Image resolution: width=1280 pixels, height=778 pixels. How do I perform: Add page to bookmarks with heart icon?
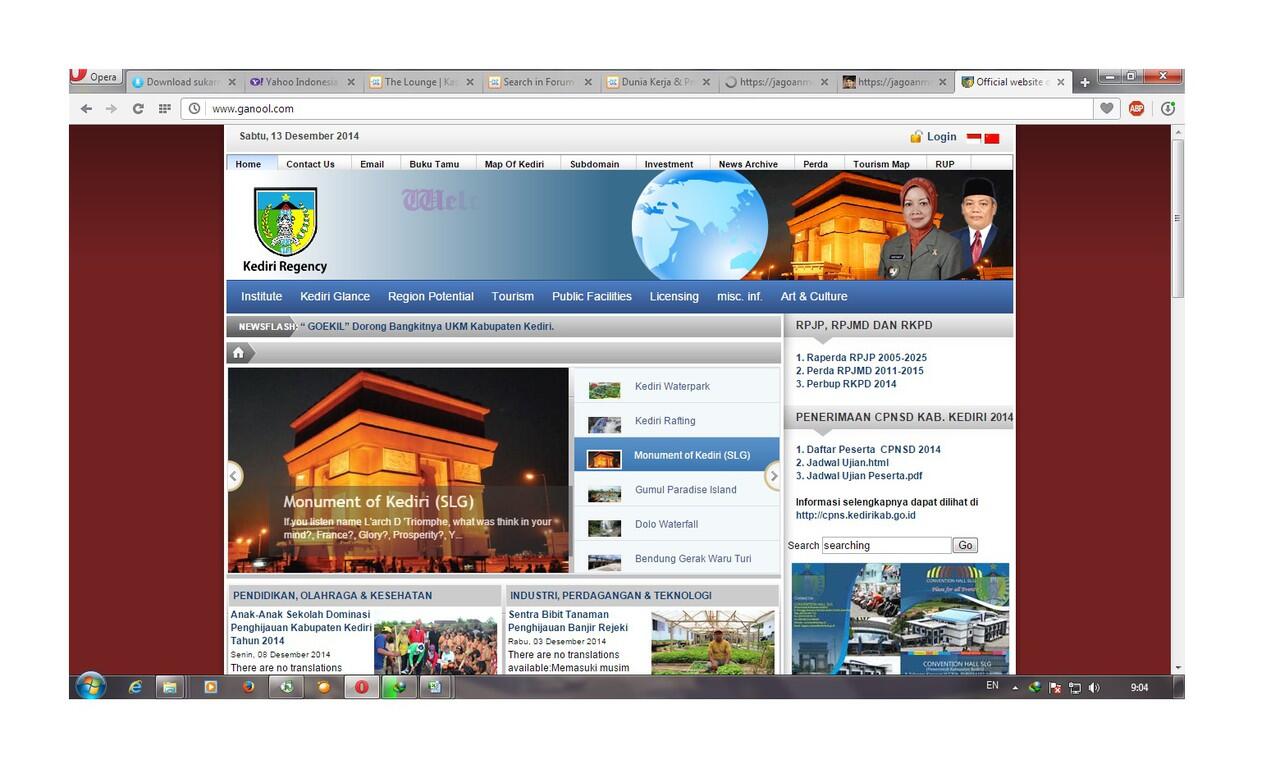point(1106,109)
